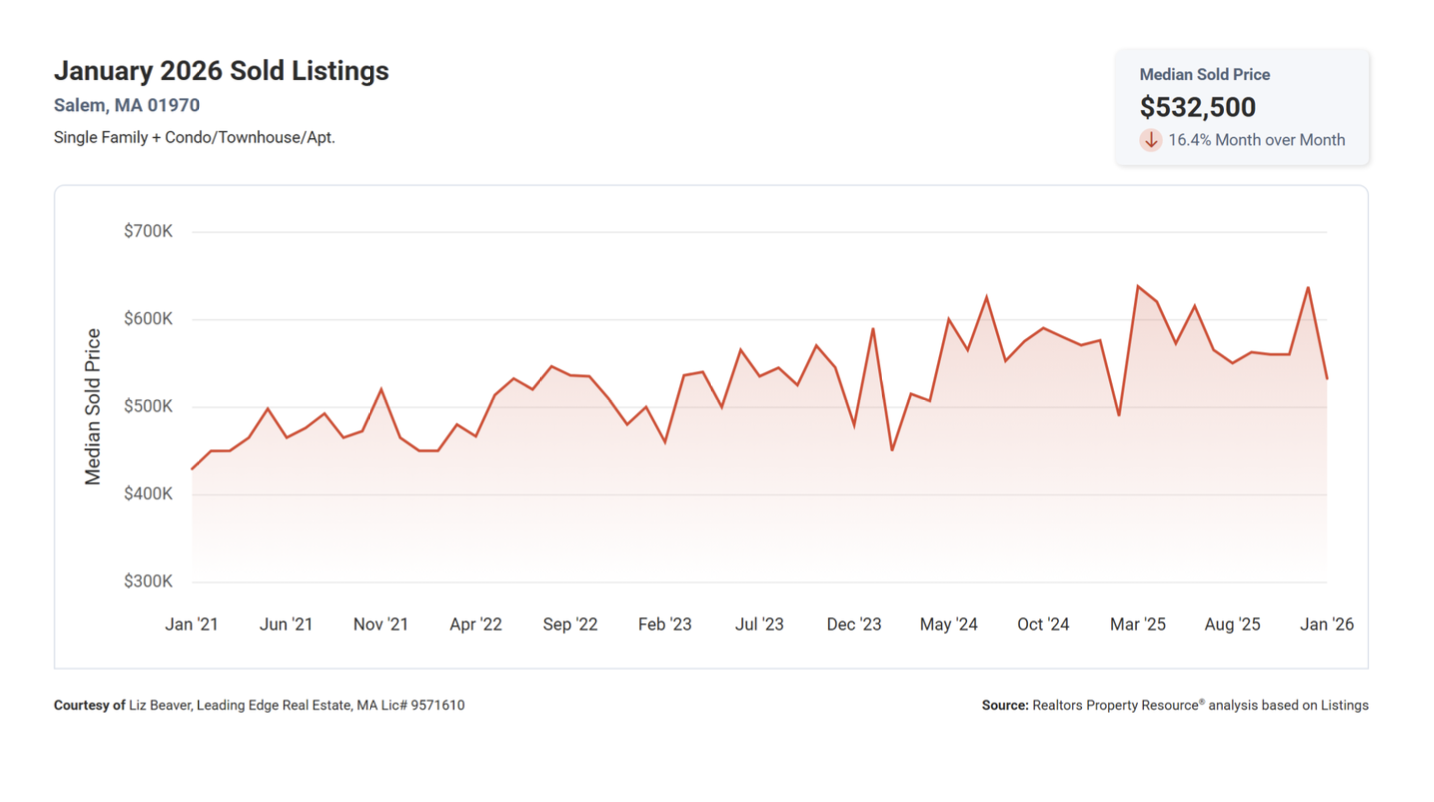Click the Median Sold Price card title

click(x=1204, y=75)
